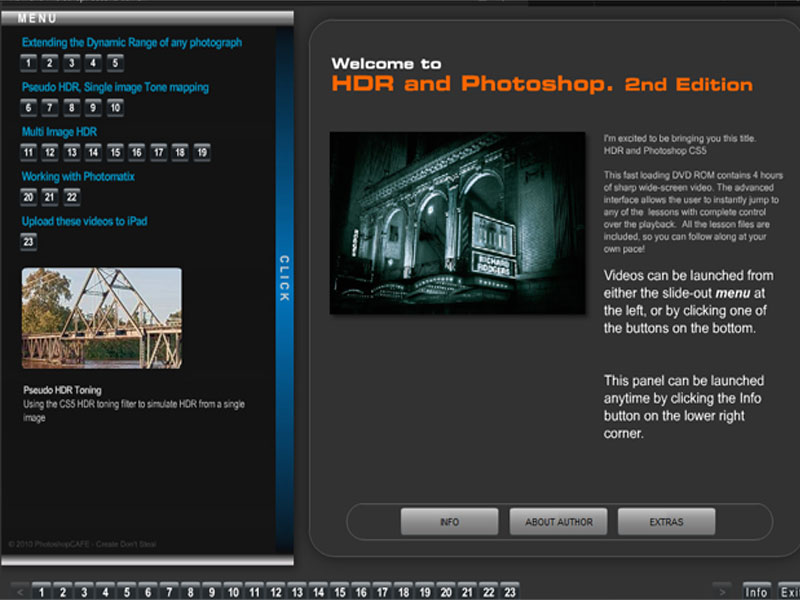The image size is (800, 600).
Task: Jump to lesson 23 from the bottom bar
Action: click(510, 592)
